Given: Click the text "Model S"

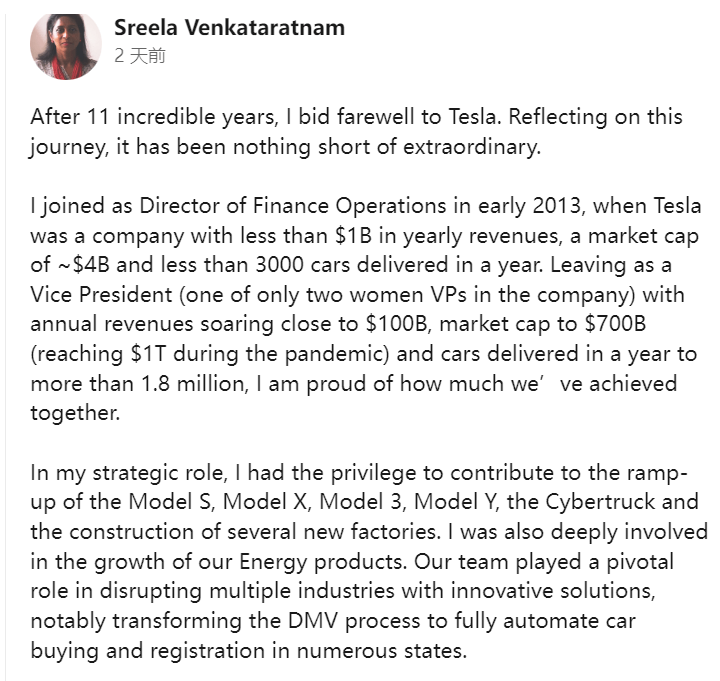Looking at the screenshot, I should point(169,502).
